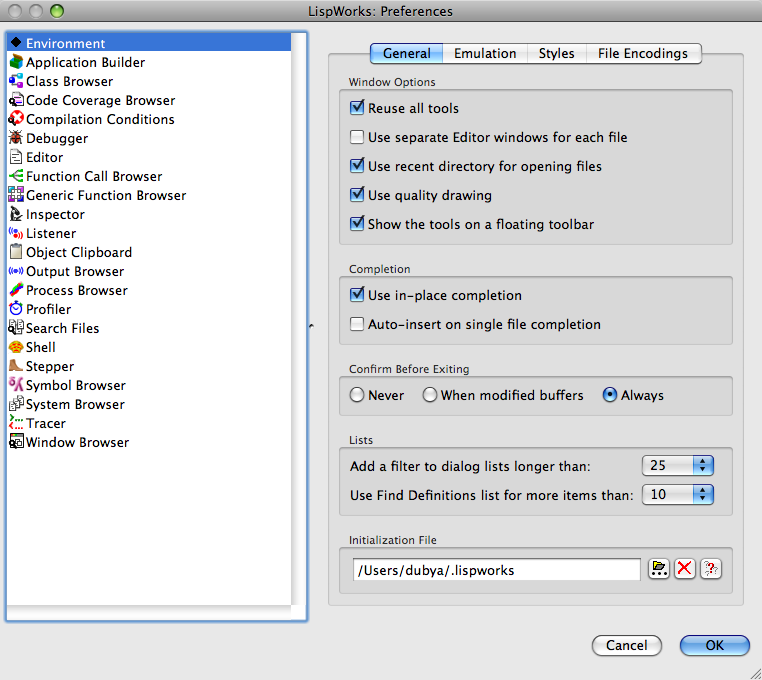Select Listener in the preferences list

(x=50, y=233)
